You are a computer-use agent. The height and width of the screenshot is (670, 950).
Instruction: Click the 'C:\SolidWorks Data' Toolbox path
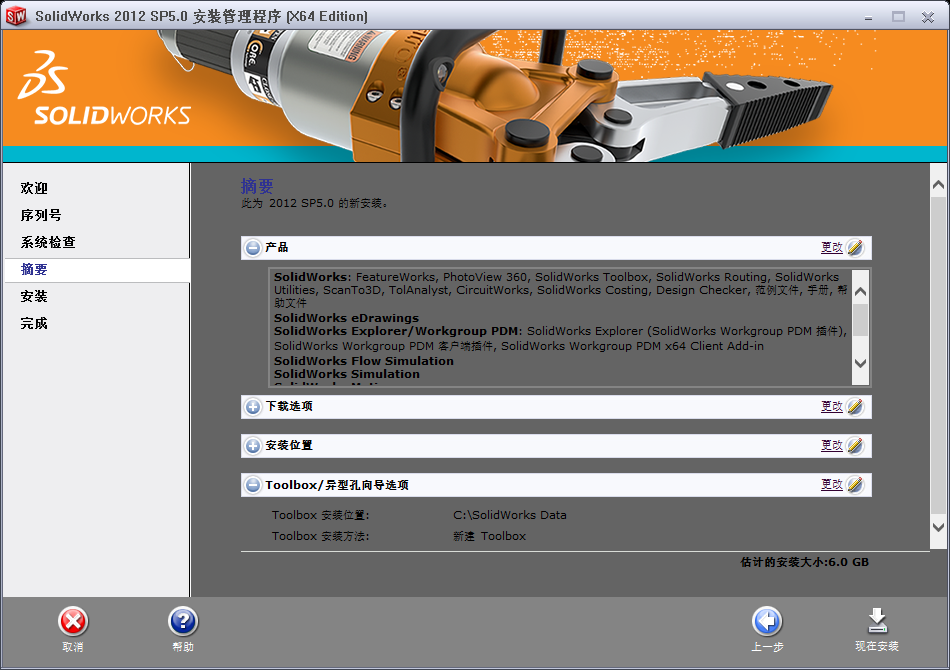click(x=510, y=515)
